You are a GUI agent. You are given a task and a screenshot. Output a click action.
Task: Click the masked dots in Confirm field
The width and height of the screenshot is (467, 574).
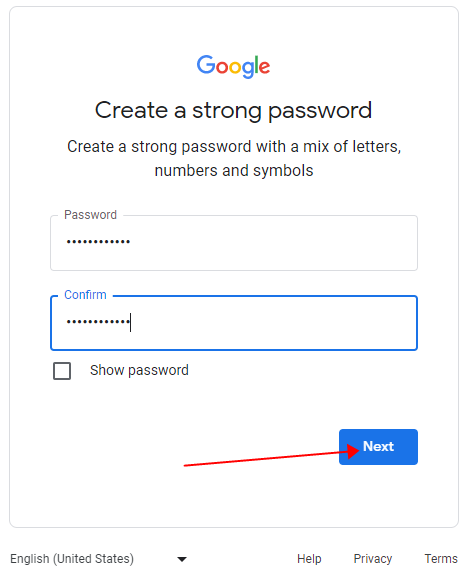coord(98,322)
